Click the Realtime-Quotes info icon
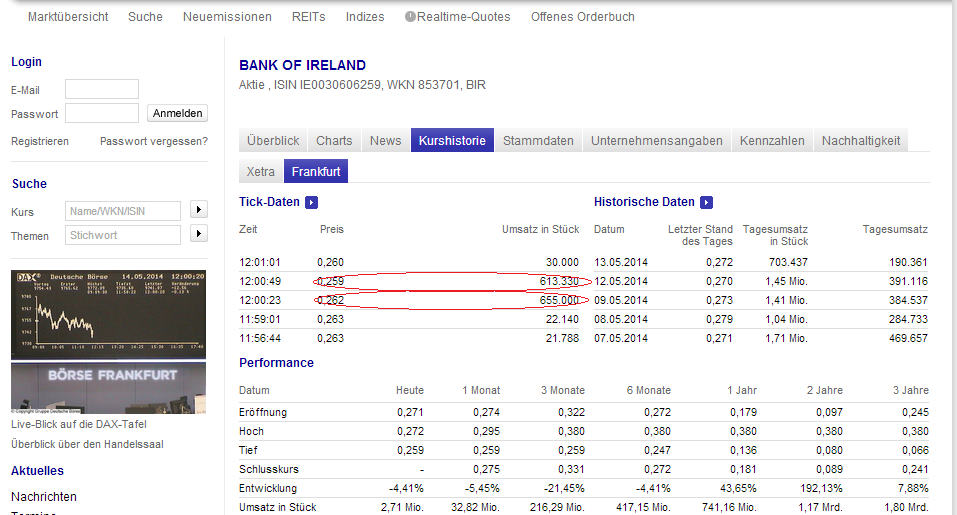Image resolution: width=957 pixels, height=515 pixels. (410, 17)
